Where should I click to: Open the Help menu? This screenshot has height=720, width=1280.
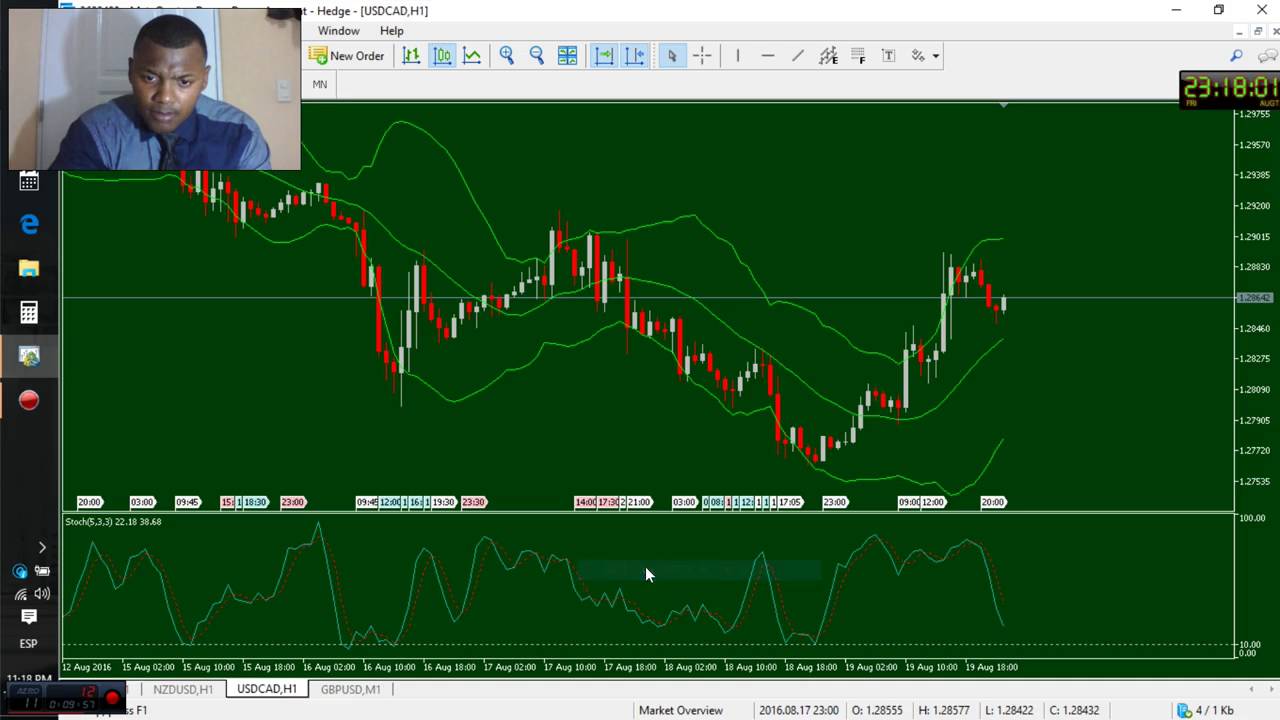pyautogui.click(x=392, y=31)
